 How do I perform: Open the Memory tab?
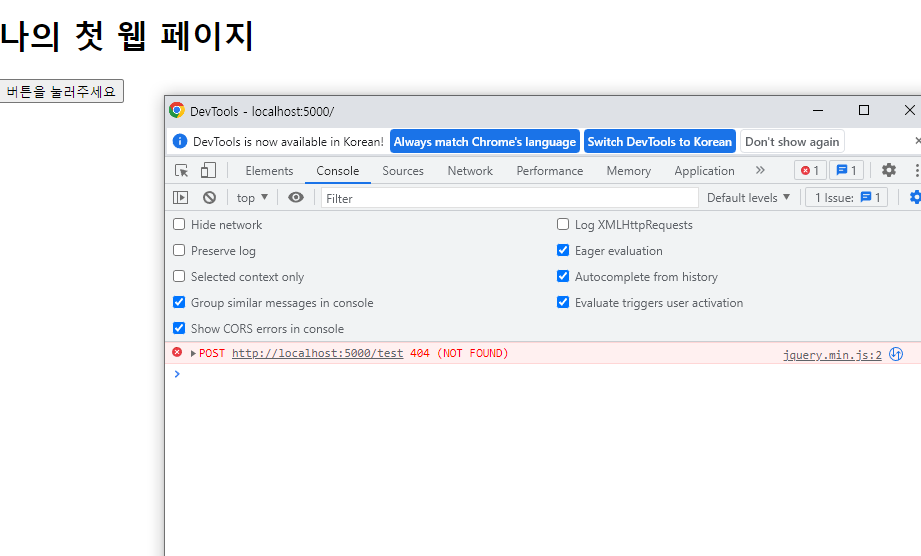628,171
